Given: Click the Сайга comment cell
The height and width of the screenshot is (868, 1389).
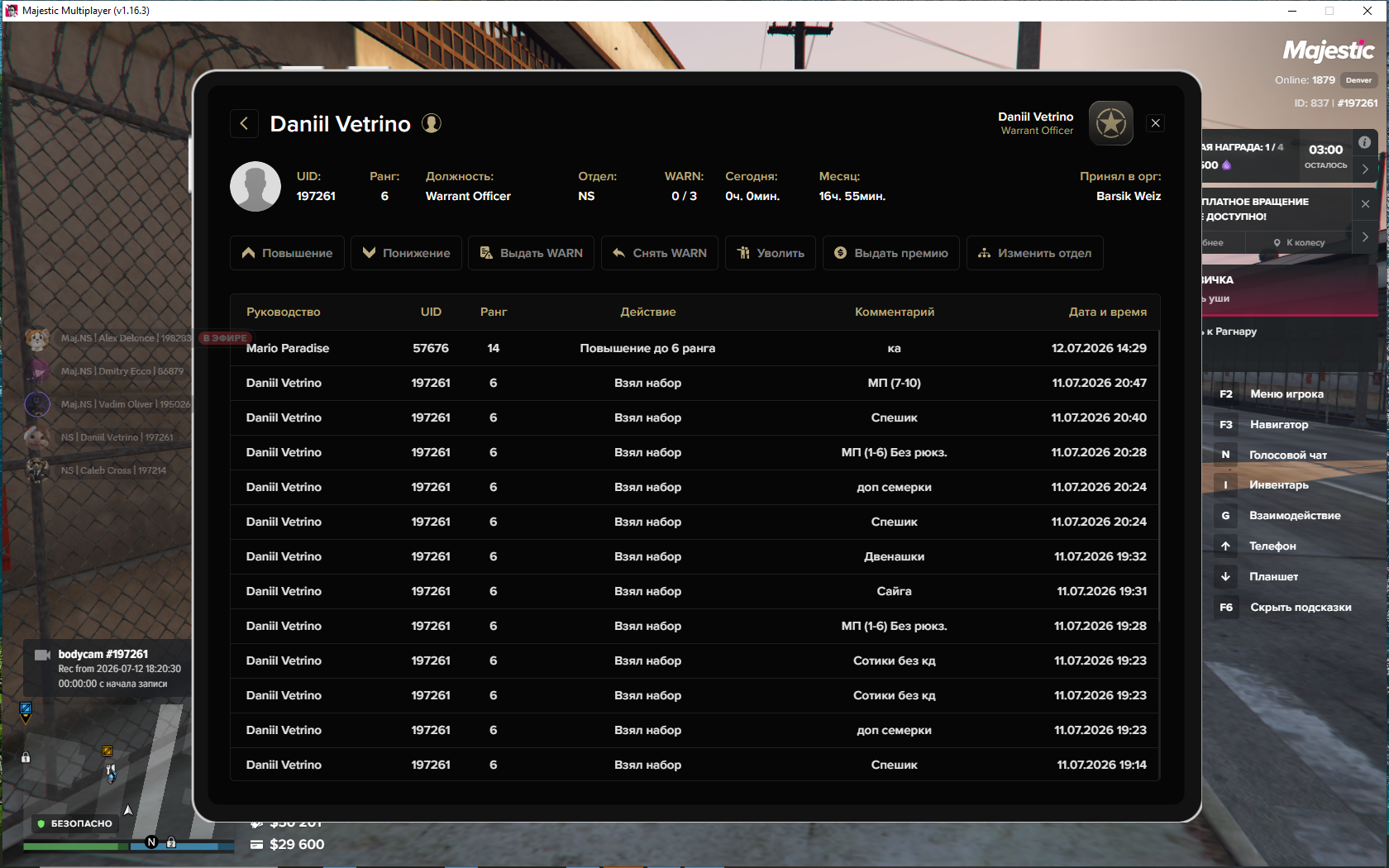Looking at the screenshot, I should (x=895, y=591).
